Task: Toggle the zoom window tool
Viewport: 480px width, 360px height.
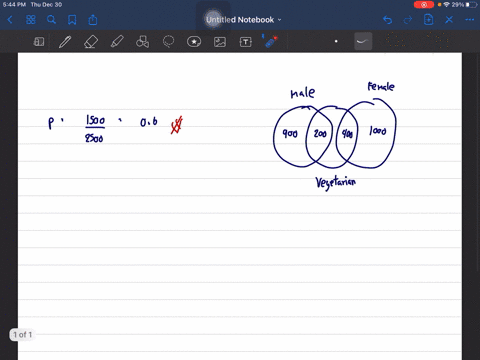Action: pyautogui.click(x=39, y=42)
